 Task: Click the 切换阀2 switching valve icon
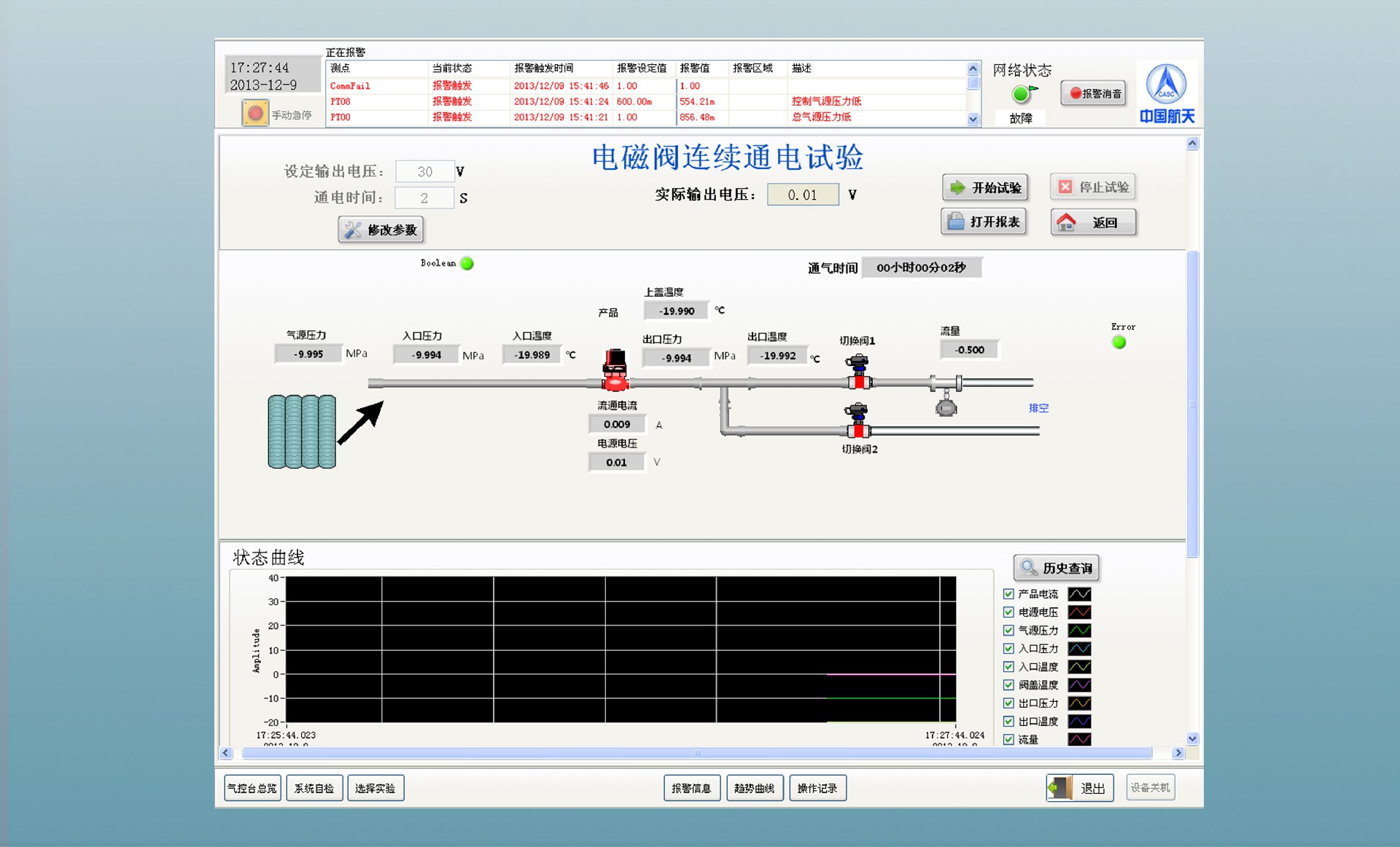click(857, 421)
